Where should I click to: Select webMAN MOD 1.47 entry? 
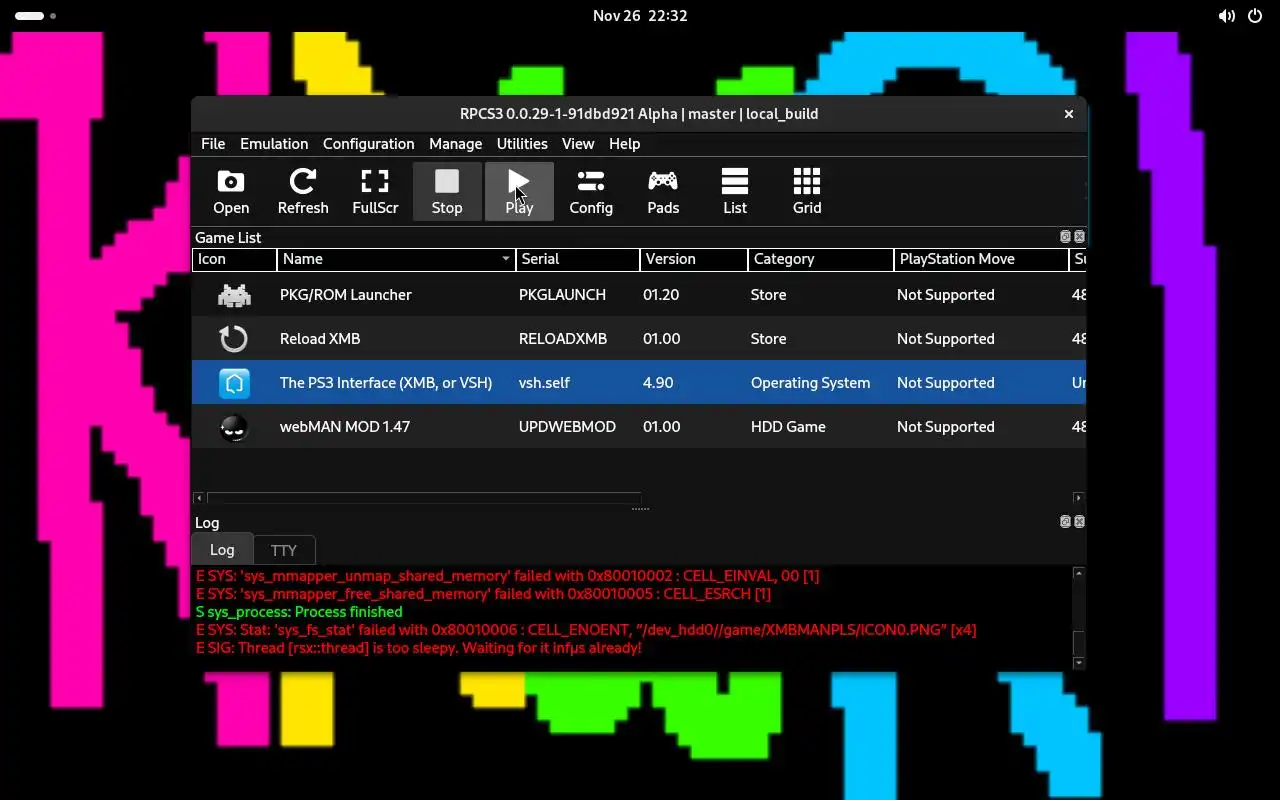coord(345,427)
